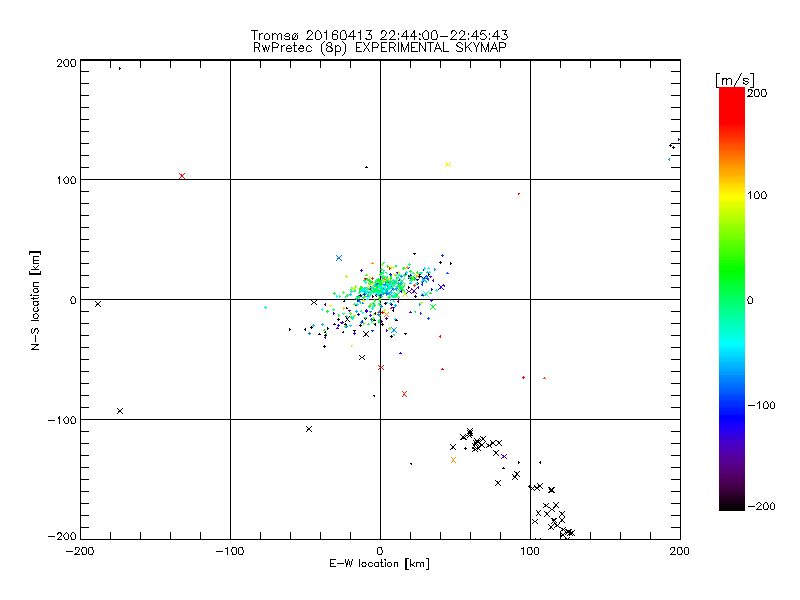Click the E-W axis '-100' tick label
800x600 pixels.
point(230,551)
